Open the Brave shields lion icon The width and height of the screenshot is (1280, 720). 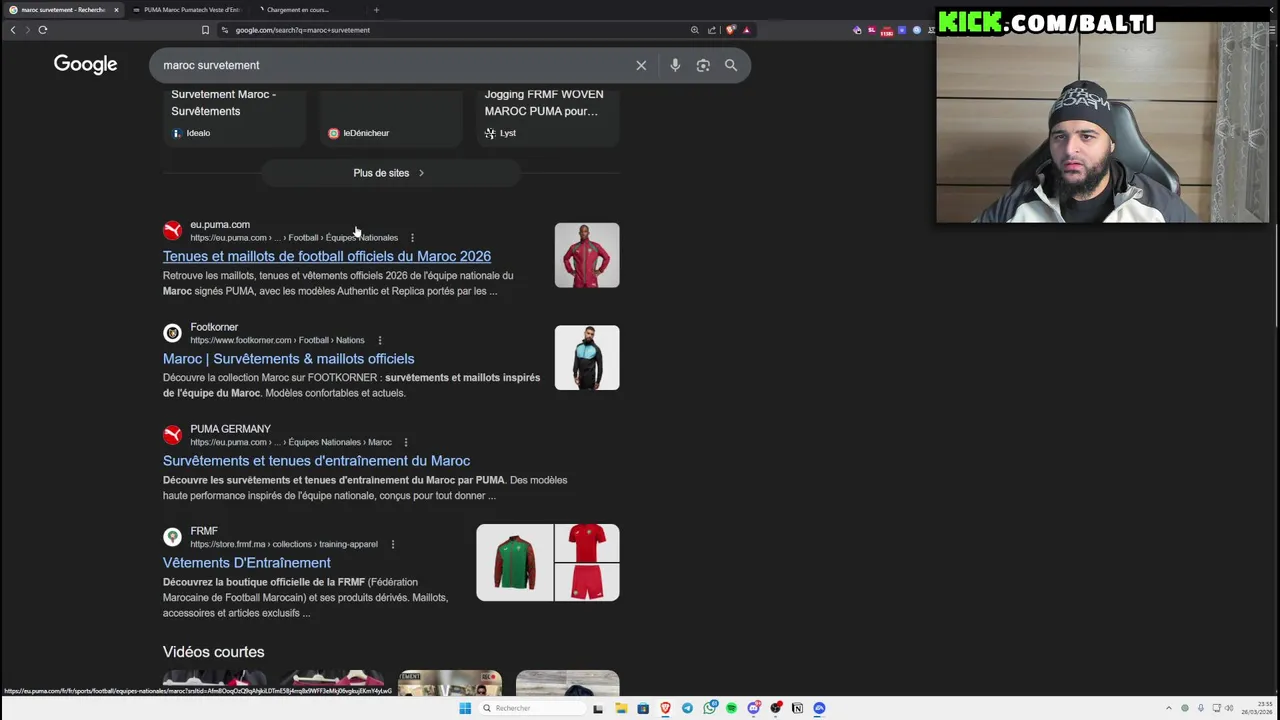(731, 30)
